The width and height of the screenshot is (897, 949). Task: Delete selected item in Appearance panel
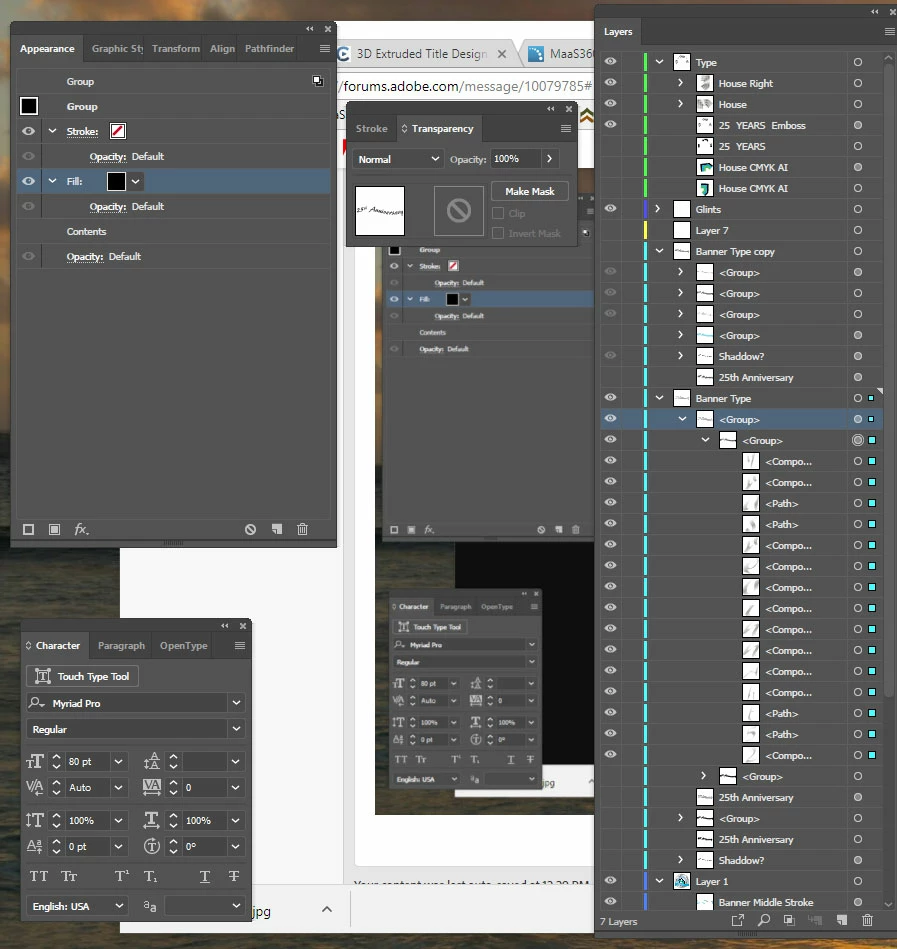click(x=303, y=530)
